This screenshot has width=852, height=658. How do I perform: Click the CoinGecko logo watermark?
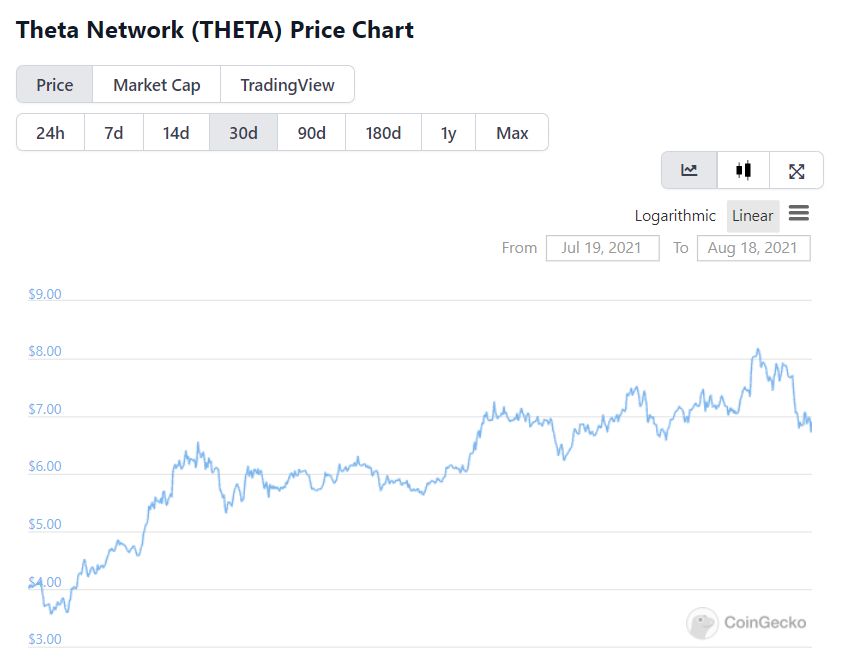pyautogui.click(x=747, y=622)
